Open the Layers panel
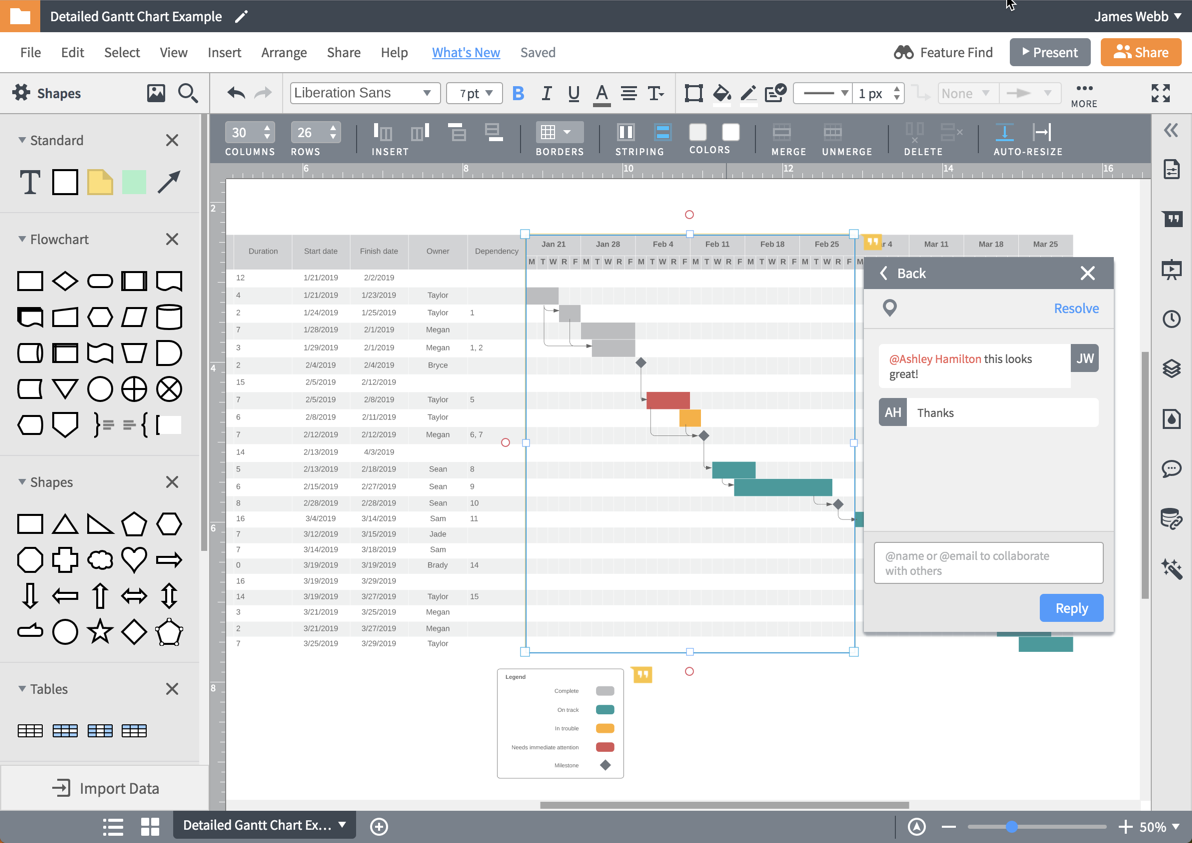Image resolution: width=1192 pixels, height=843 pixels. tap(1172, 368)
